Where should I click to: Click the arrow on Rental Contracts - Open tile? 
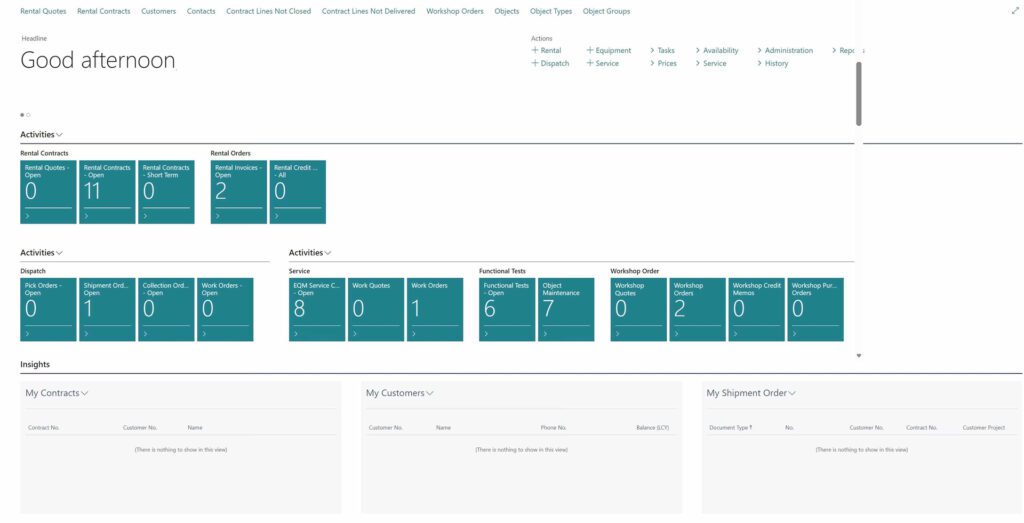tap(87, 215)
